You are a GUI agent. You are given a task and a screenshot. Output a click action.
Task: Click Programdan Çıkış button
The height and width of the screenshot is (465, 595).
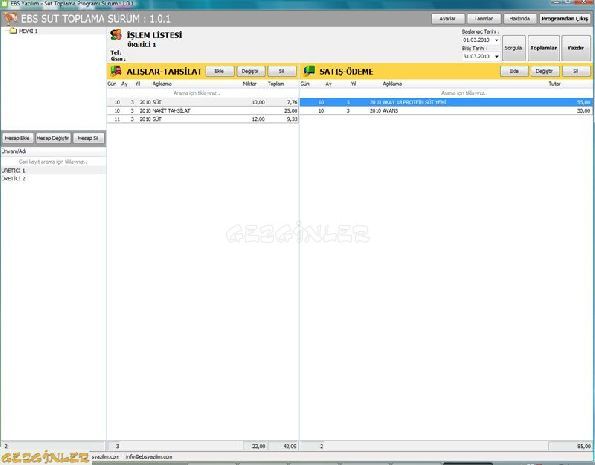565,19
